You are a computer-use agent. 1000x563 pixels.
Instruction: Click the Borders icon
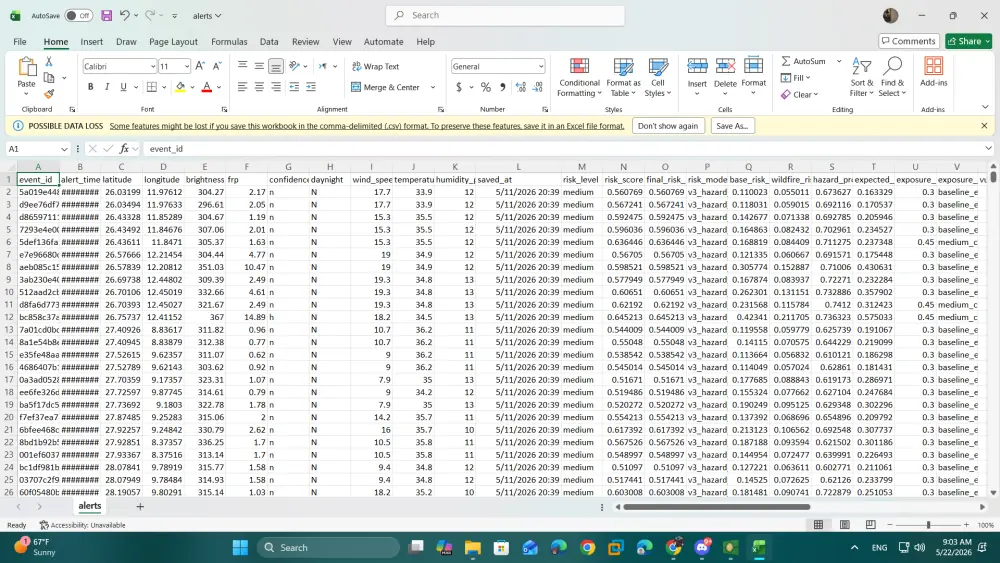(x=152, y=87)
